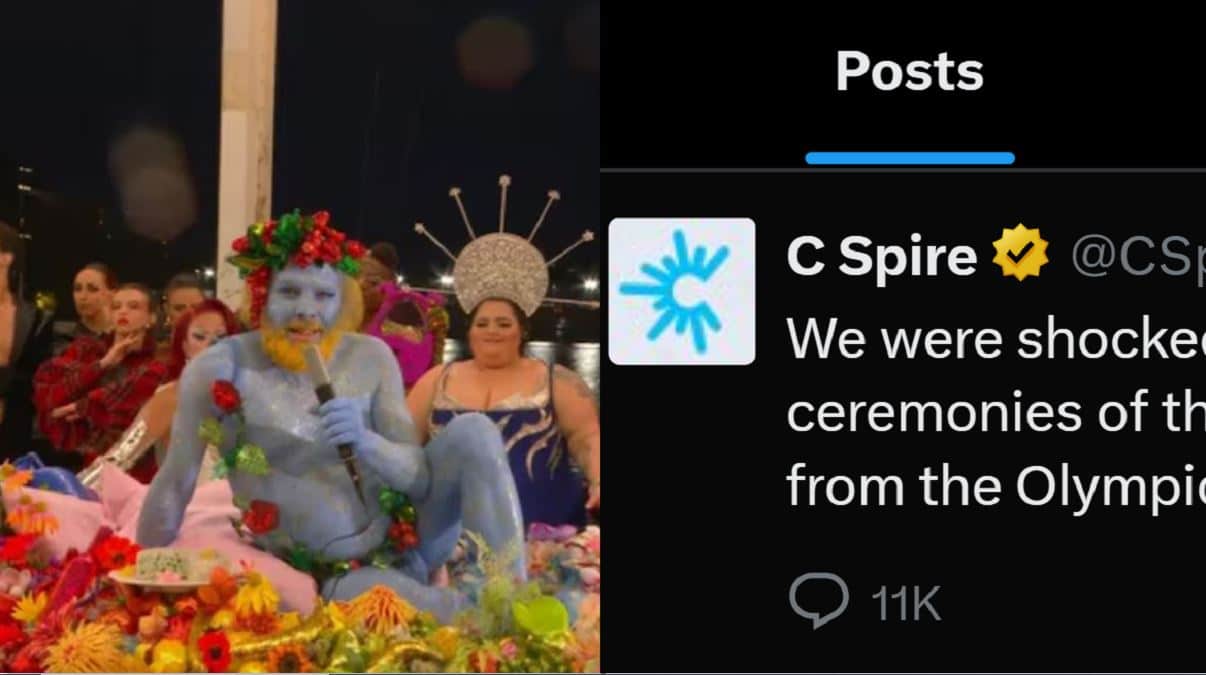The width and height of the screenshot is (1206, 675).
Task: Open the ceremony photo on the left
Action: point(300,337)
